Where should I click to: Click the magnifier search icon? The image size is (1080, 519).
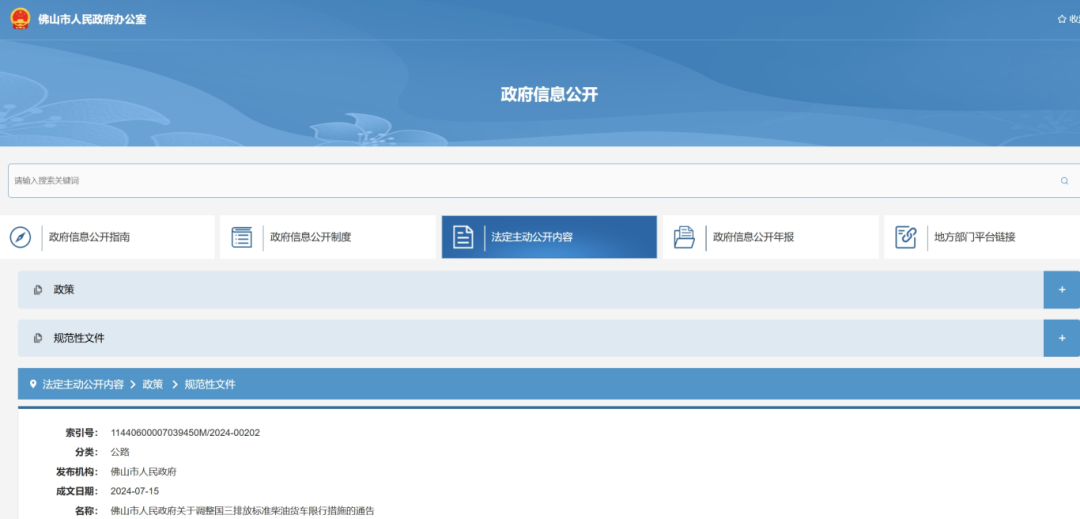(x=1064, y=181)
